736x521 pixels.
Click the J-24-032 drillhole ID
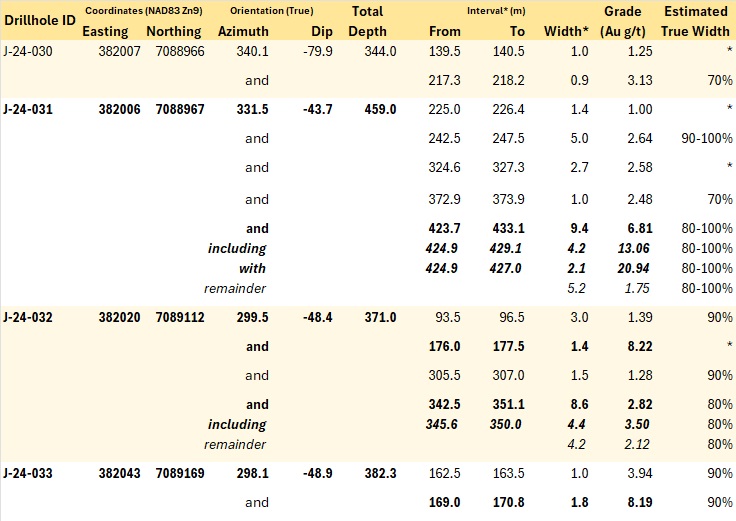coord(28,317)
